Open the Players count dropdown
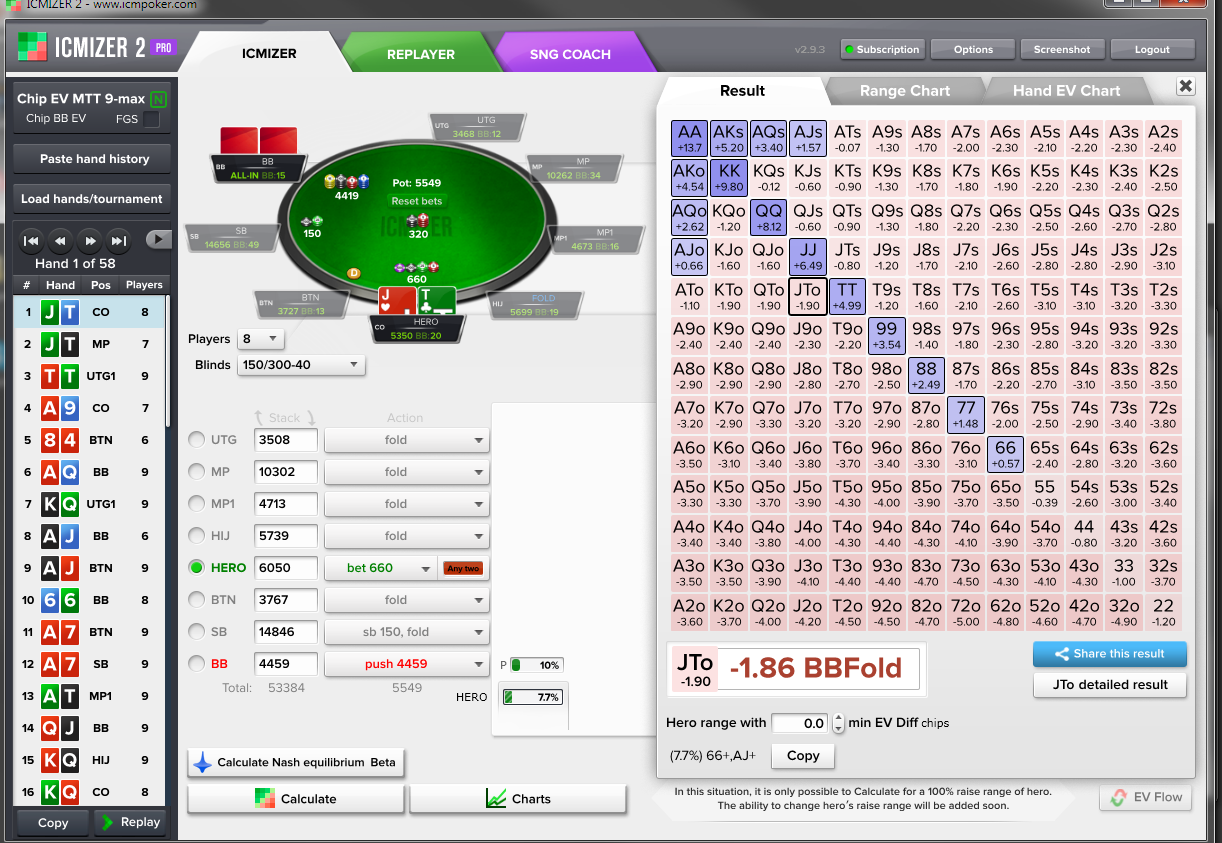Viewport: 1222px width, 843px height. pyautogui.click(x=260, y=339)
